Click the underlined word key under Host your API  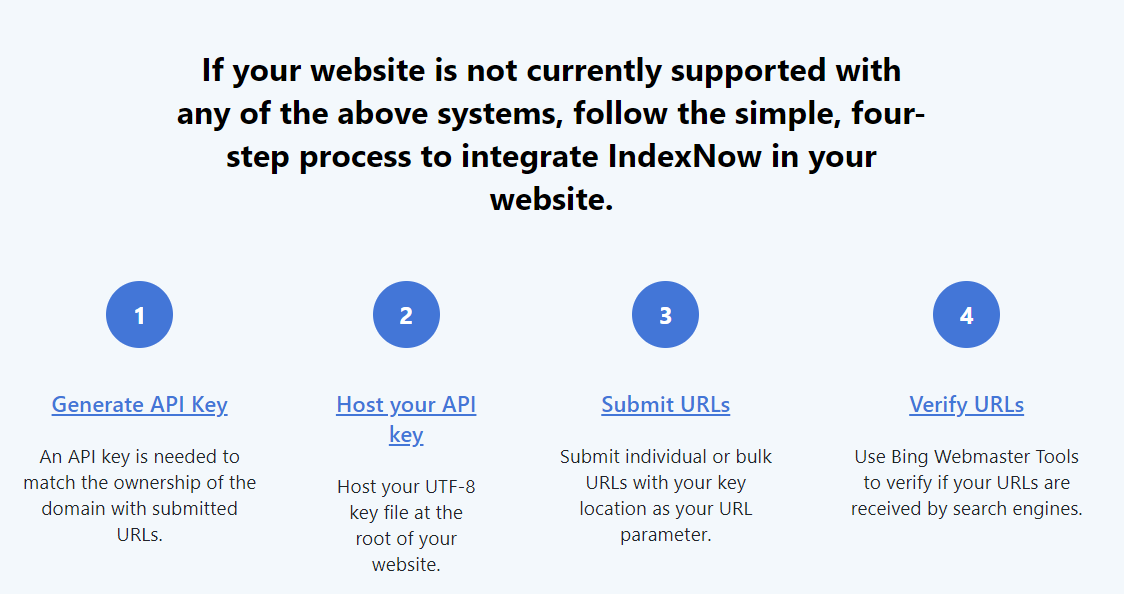pos(406,435)
